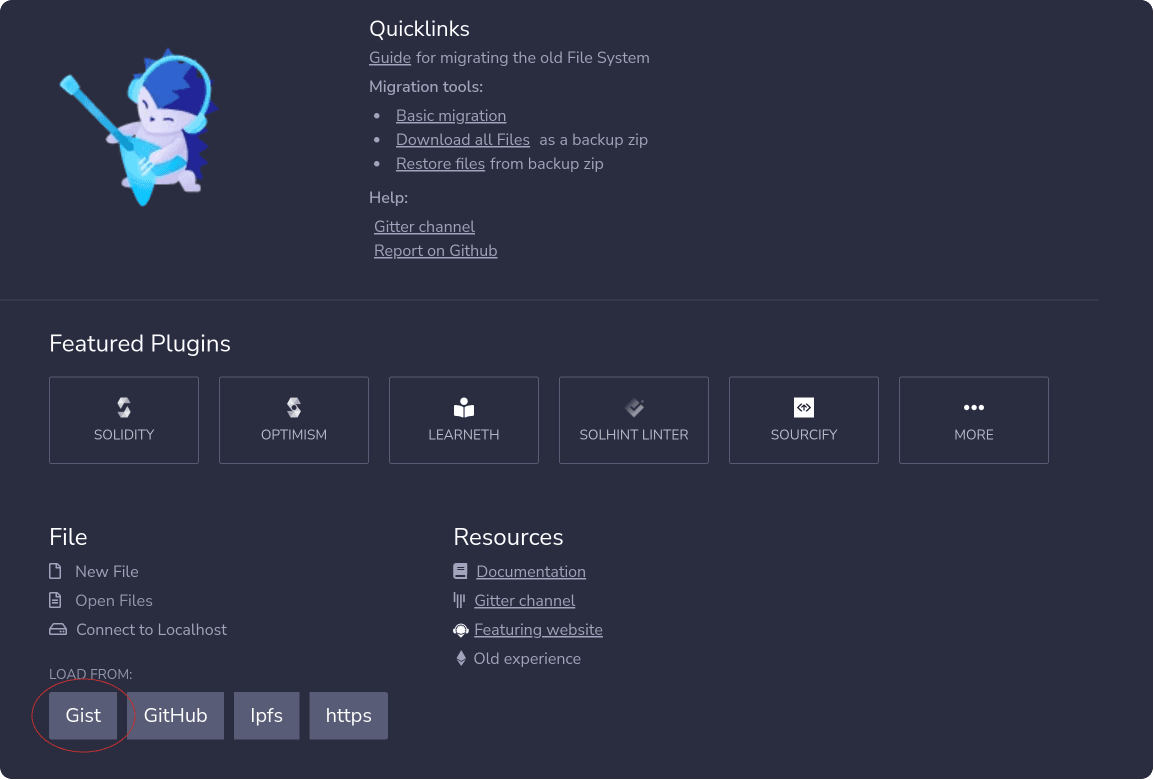Click the Featuring website icon

[x=461, y=630]
